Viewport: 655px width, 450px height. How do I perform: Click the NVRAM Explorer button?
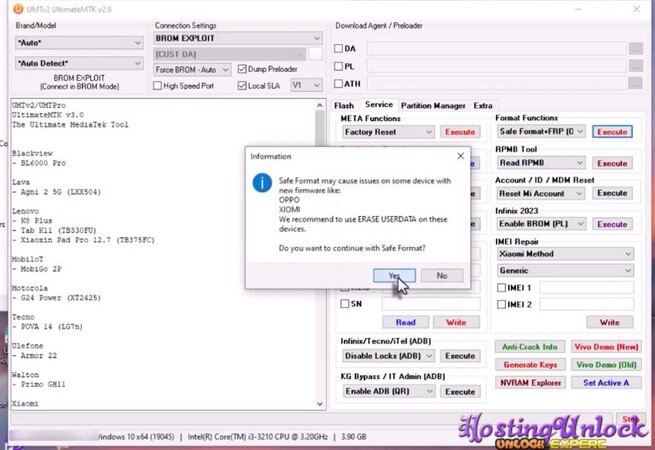[x=531, y=382]
